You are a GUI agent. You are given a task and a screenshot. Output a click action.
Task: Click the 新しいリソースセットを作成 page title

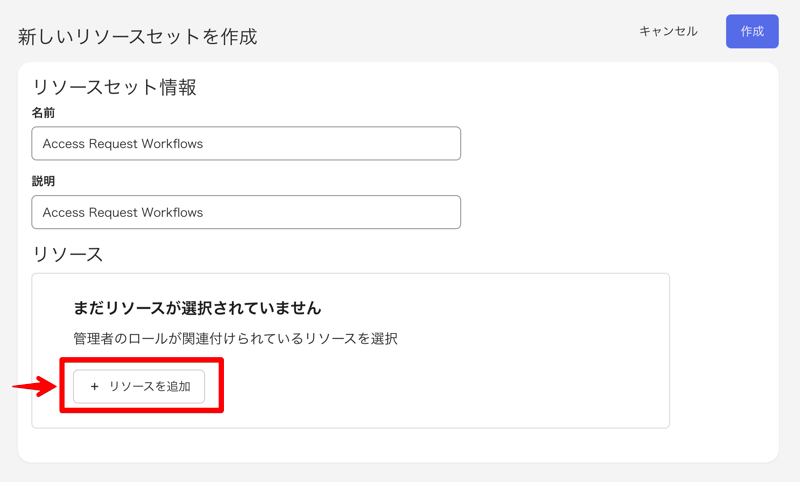(138, 37)
